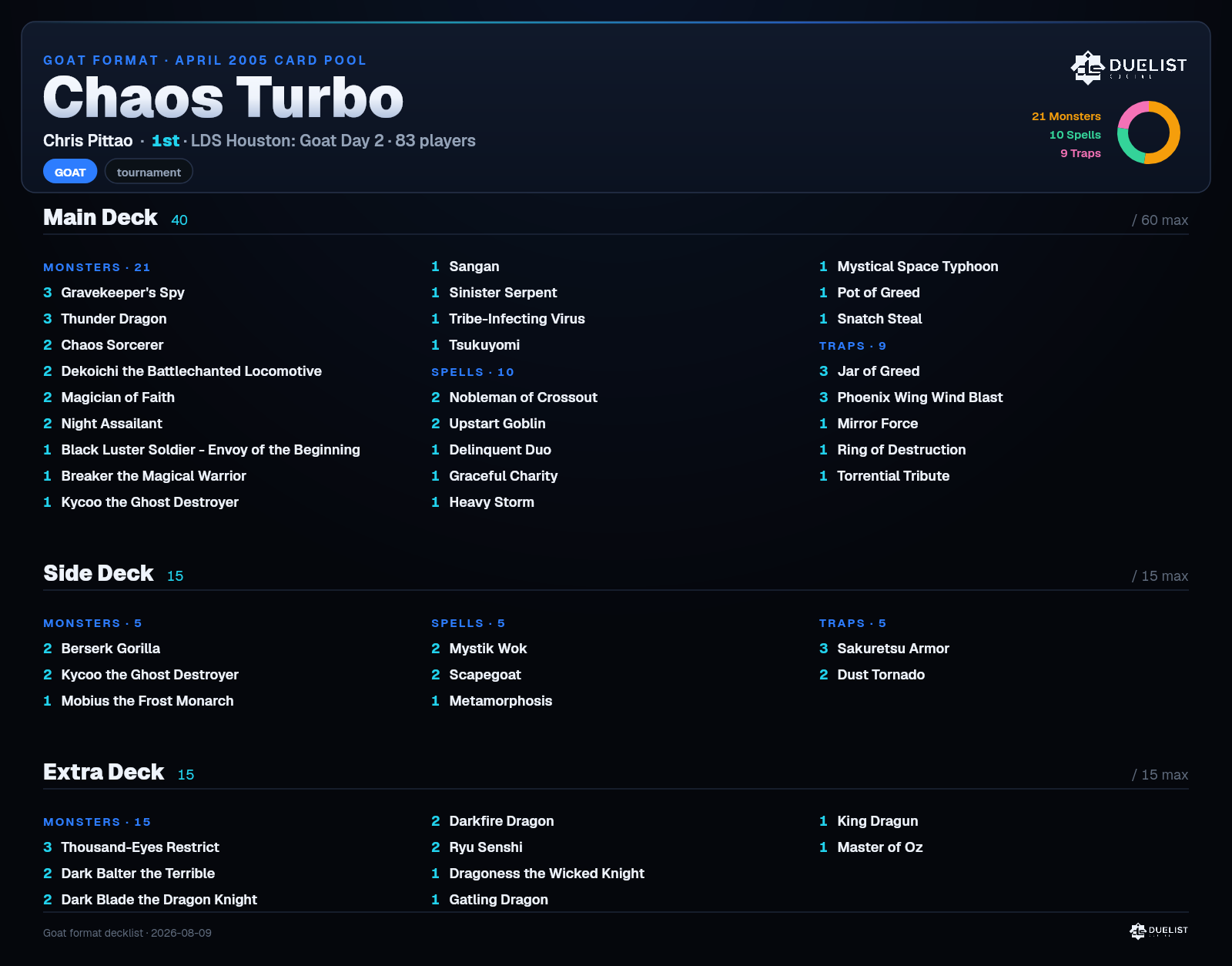Click the Main Deck section heading
The image size is (1232, 966).
click(100, 217)
